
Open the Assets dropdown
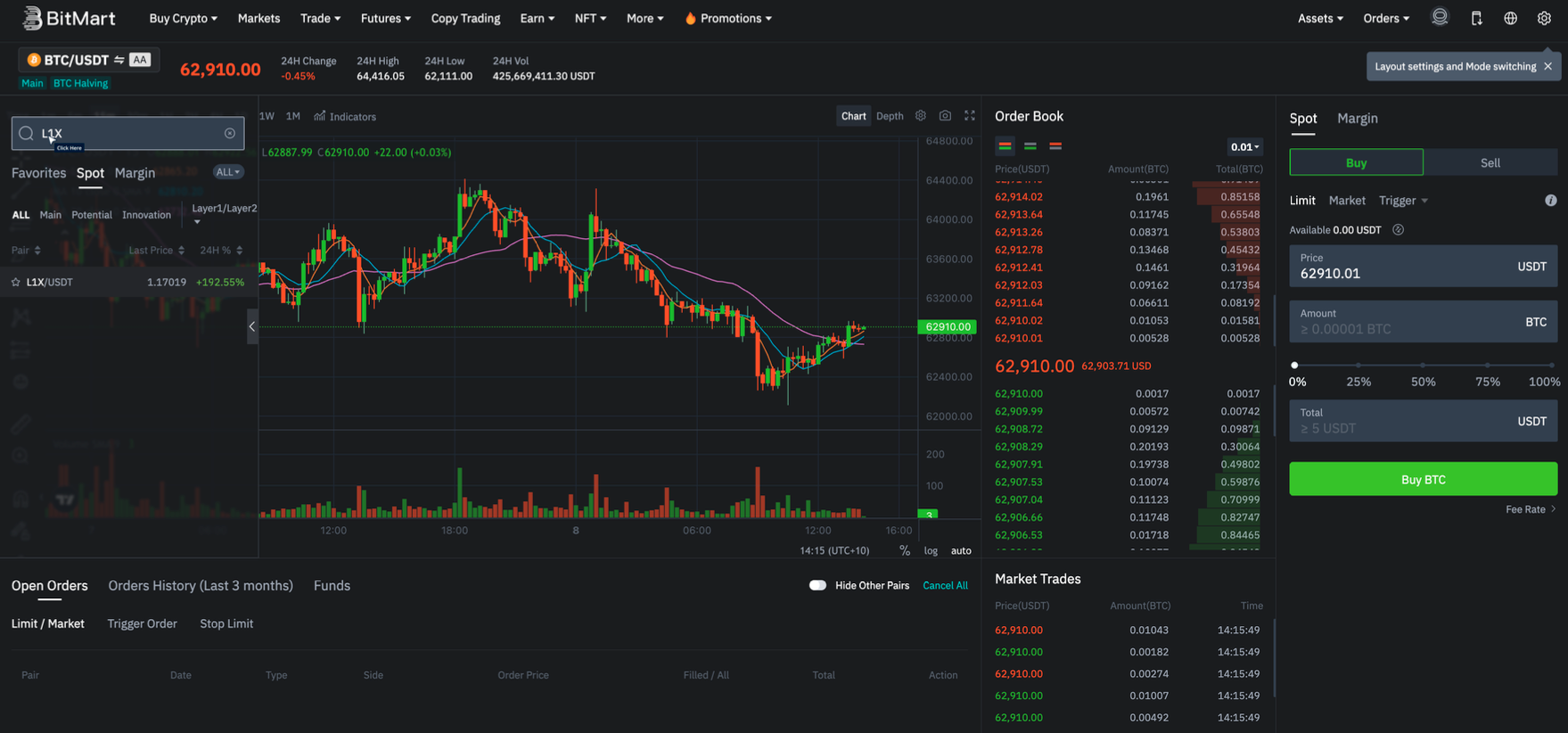pos(1320,18)
